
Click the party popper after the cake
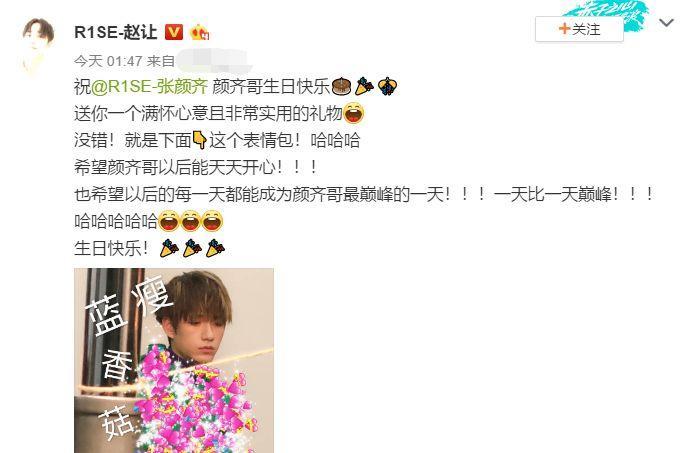[364, 87]
